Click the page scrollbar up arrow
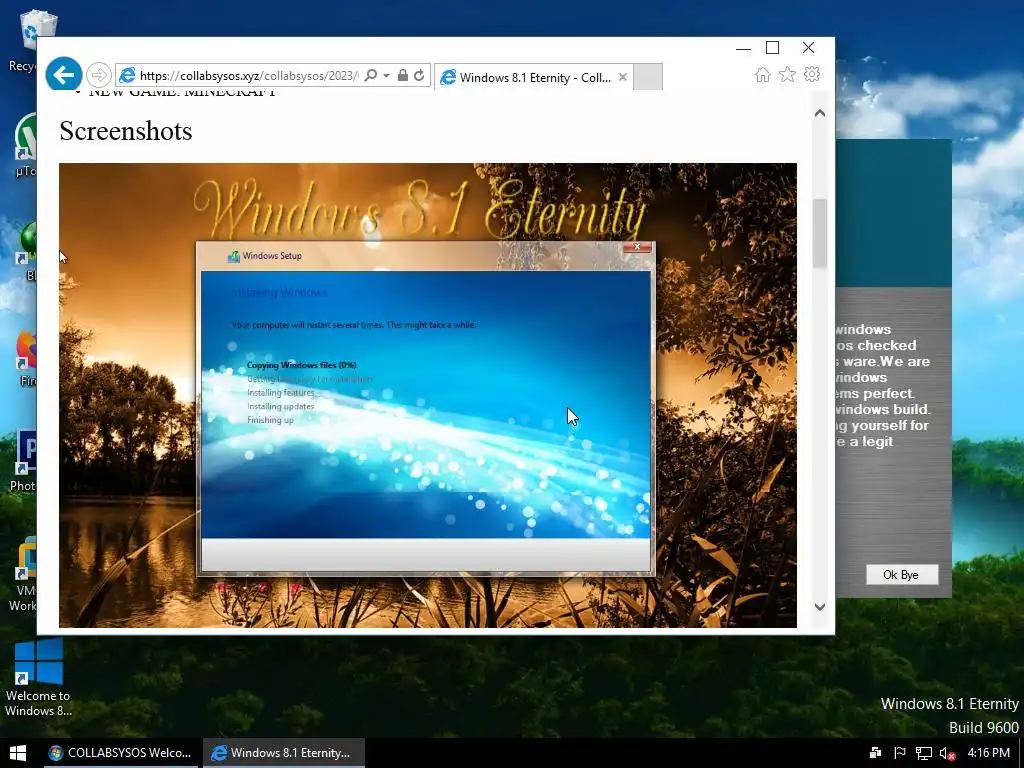This screenshot has width=1024, height=768. point(820,113)
